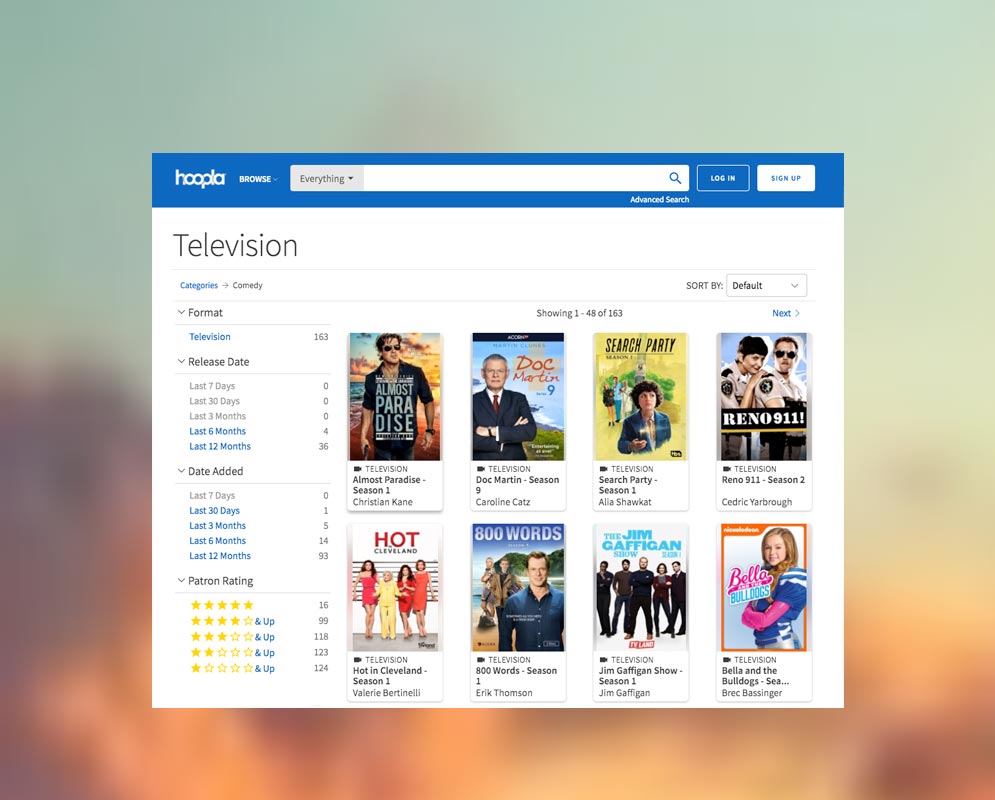Filter Date Added by Last 6 Months
The width and height of the screenshot is (995, 800).
(x=217, y=541)
